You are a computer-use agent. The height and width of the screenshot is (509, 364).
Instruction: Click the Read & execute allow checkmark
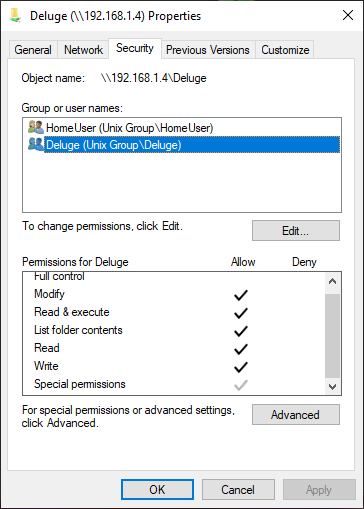pyautogui.click(x=240, y=313)
